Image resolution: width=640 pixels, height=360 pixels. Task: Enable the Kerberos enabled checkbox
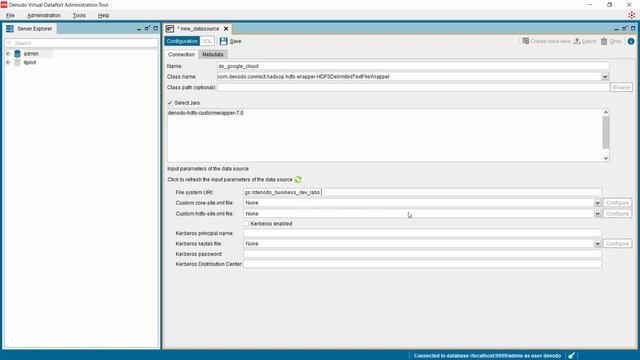246,224
